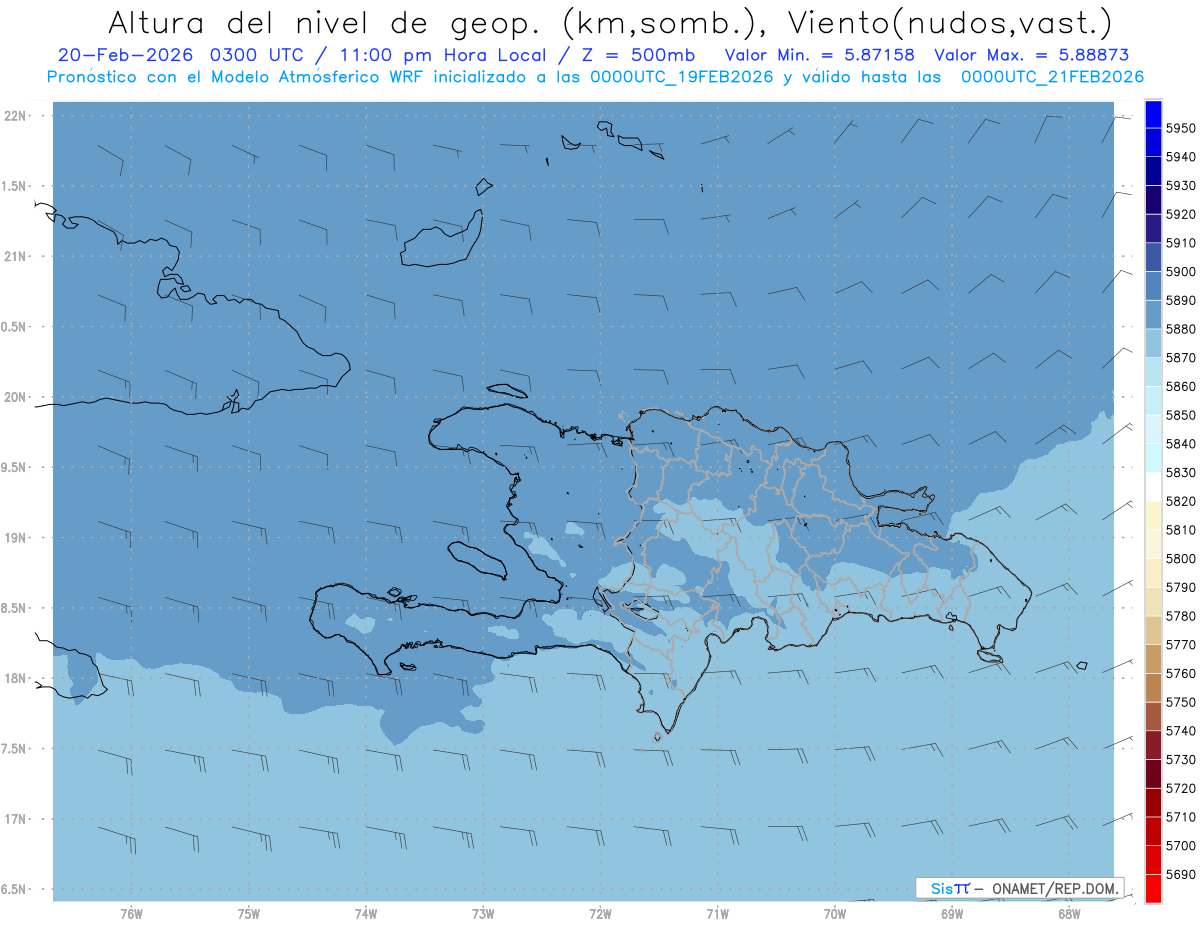Click the '5720' colorbar label
This screenshot has height=927, width=1200.
(x=1181, y=788)
